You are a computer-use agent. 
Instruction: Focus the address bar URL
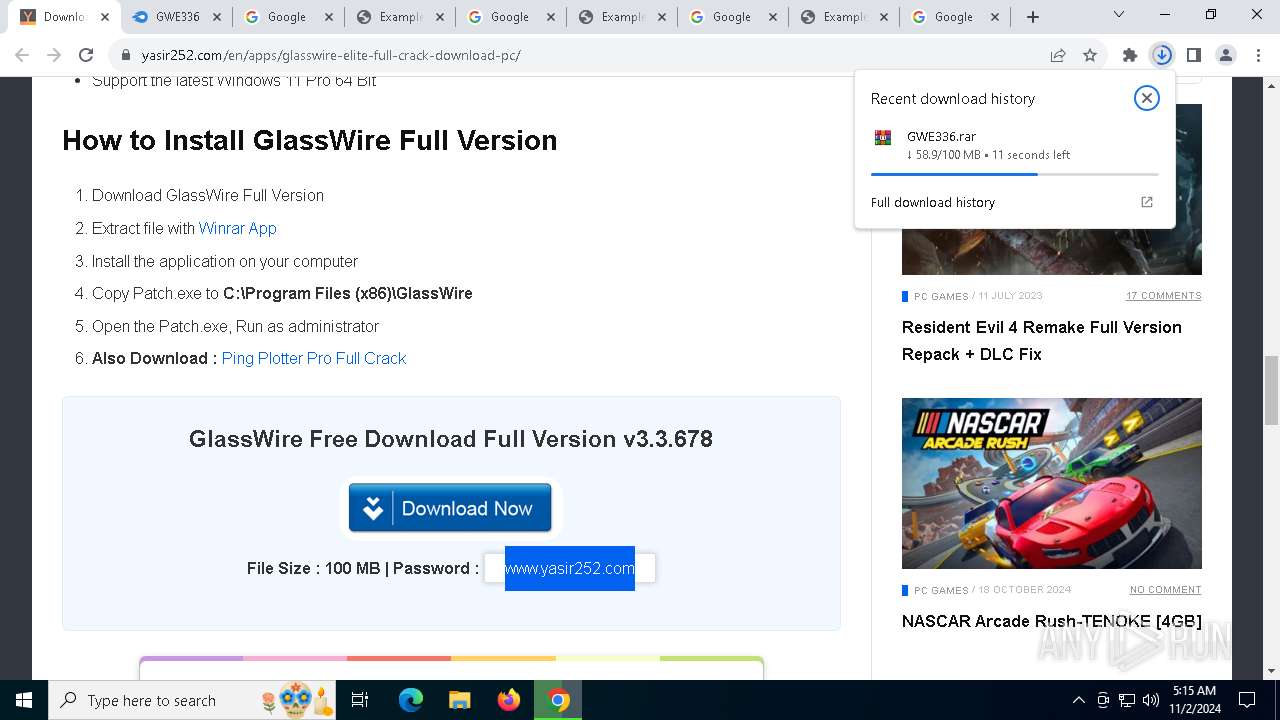point(331,56)
